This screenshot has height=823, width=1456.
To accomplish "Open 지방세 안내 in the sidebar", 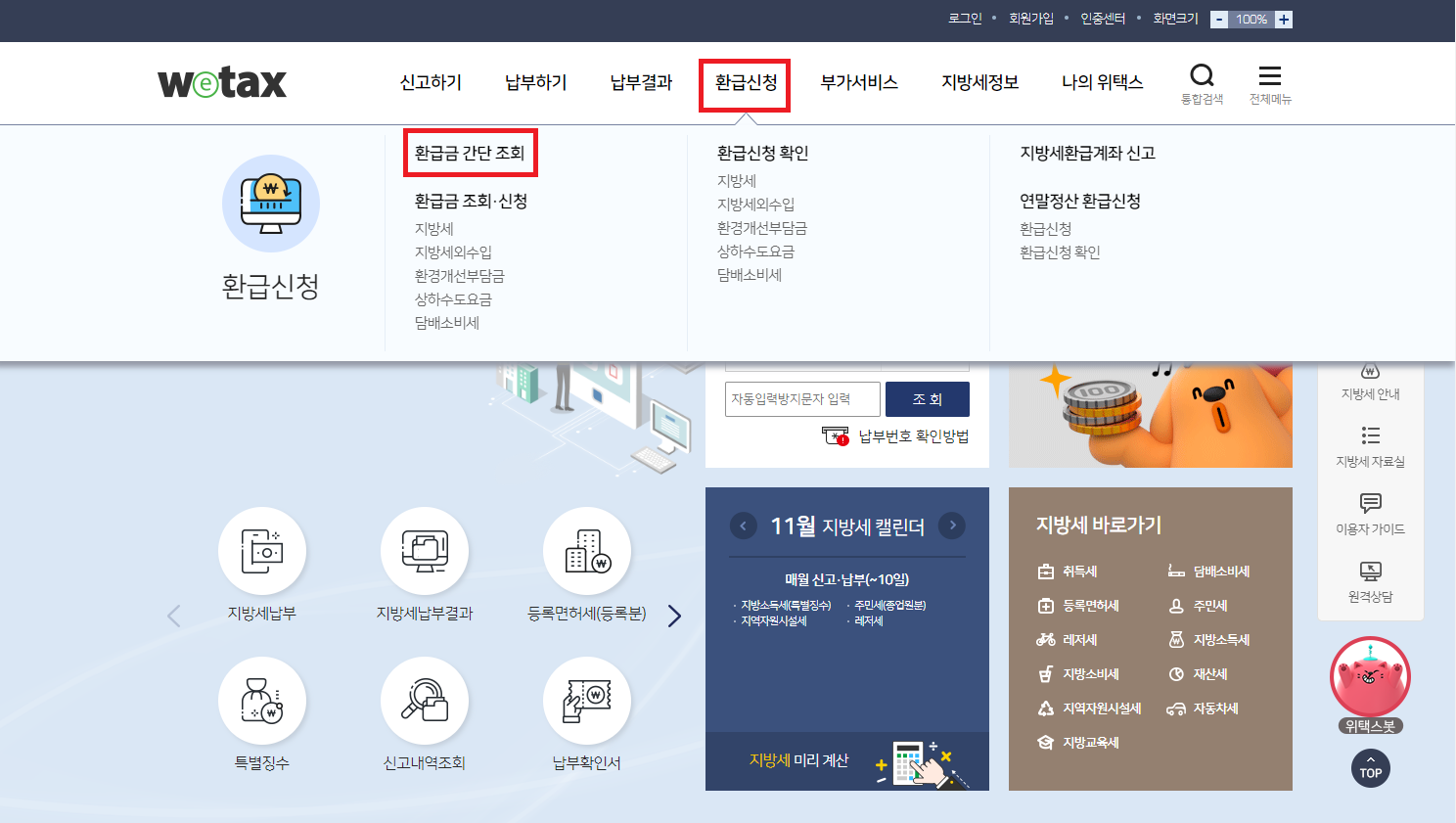I will [x=1371, y=385].
